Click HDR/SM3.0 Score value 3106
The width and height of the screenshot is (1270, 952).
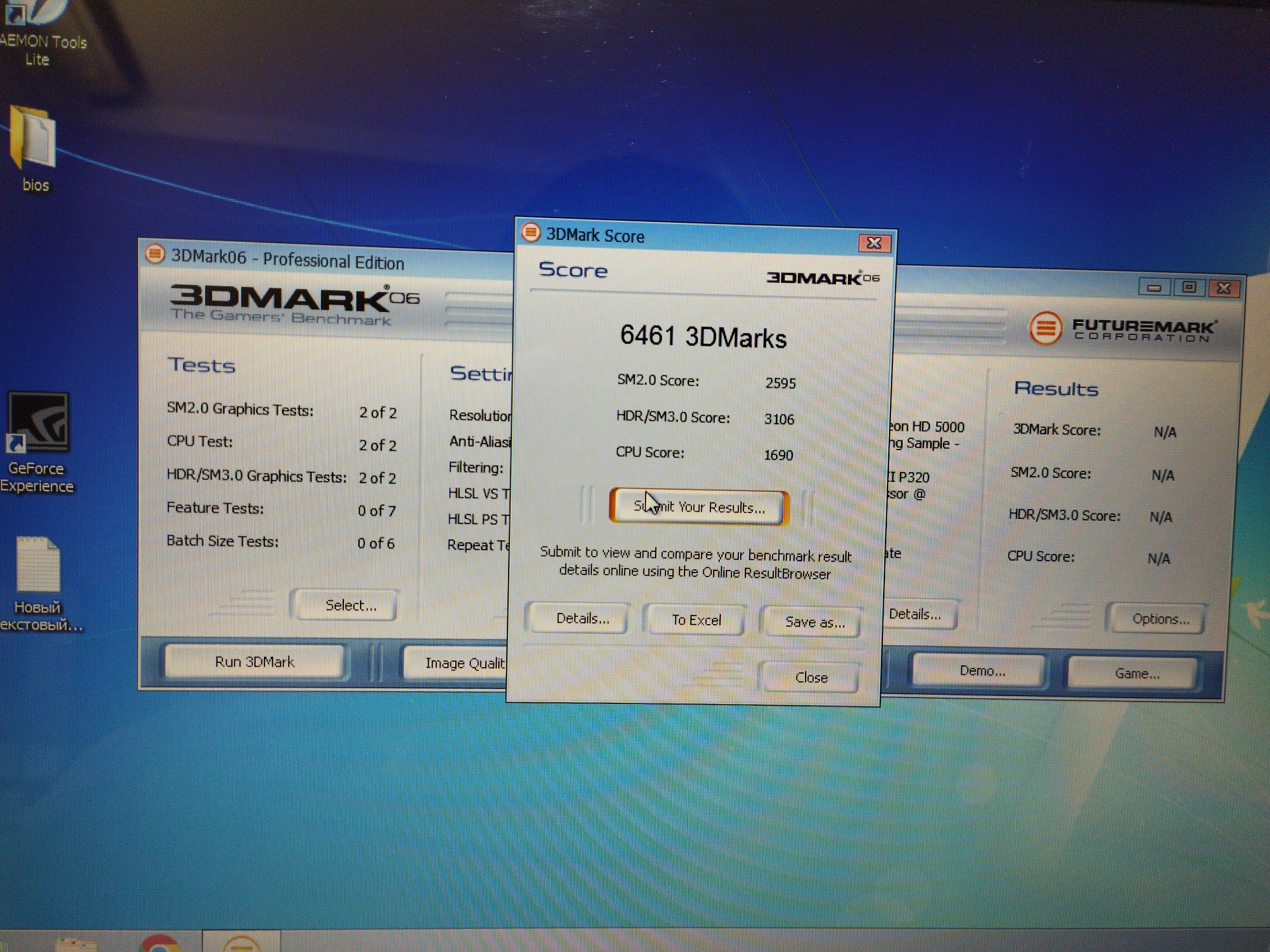point(779,419)
